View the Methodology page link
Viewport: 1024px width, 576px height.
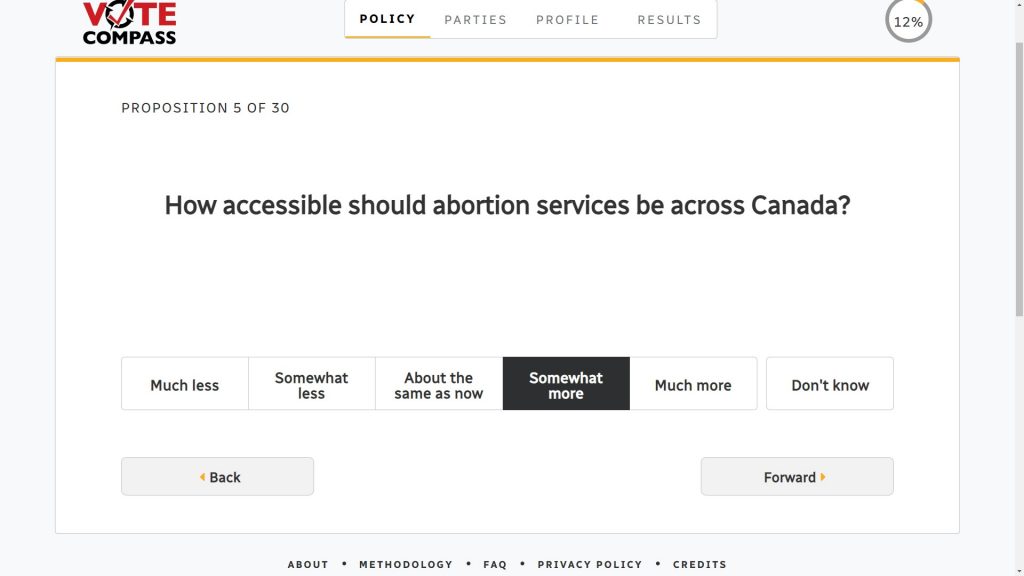pyautogui.click(x=406, y=564)
